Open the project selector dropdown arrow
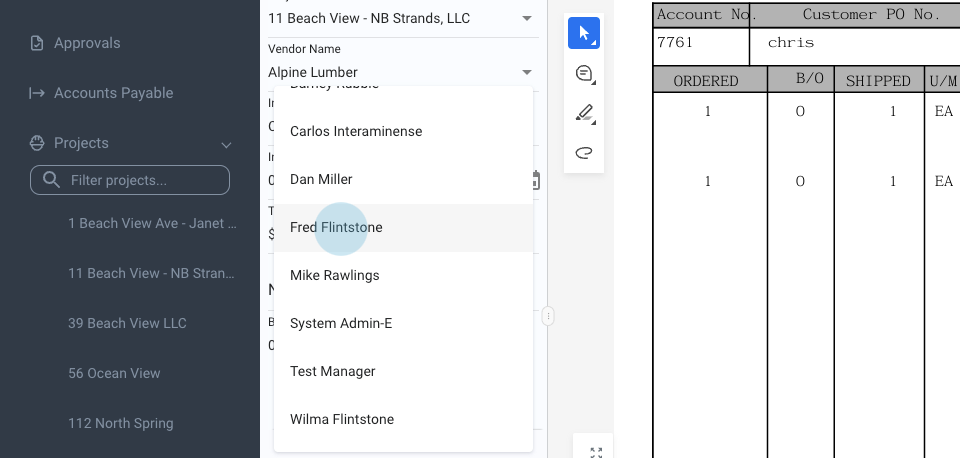960x458 pixels. (x=527, y=18)
